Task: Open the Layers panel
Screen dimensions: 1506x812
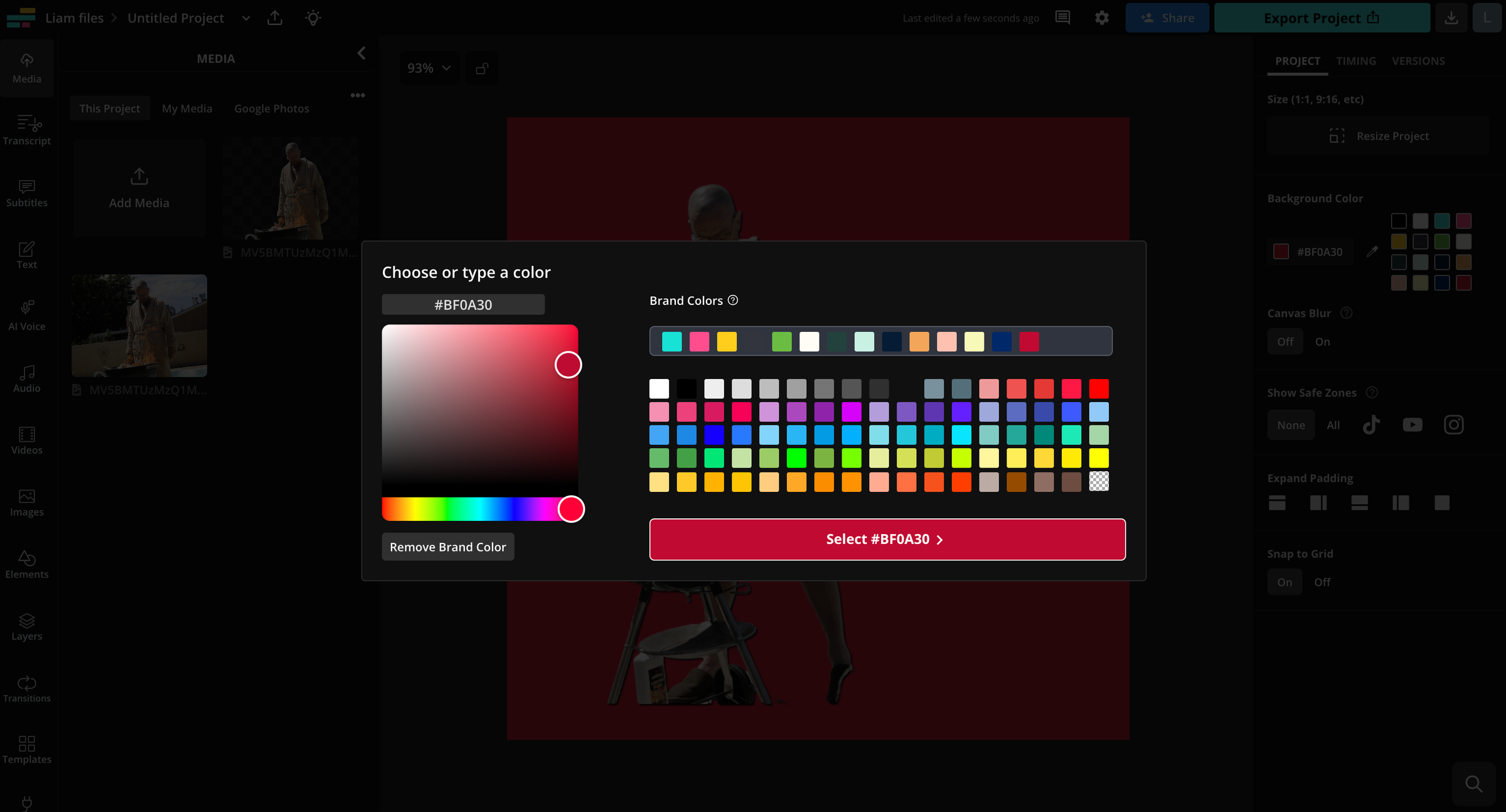Action: point(27,626)
